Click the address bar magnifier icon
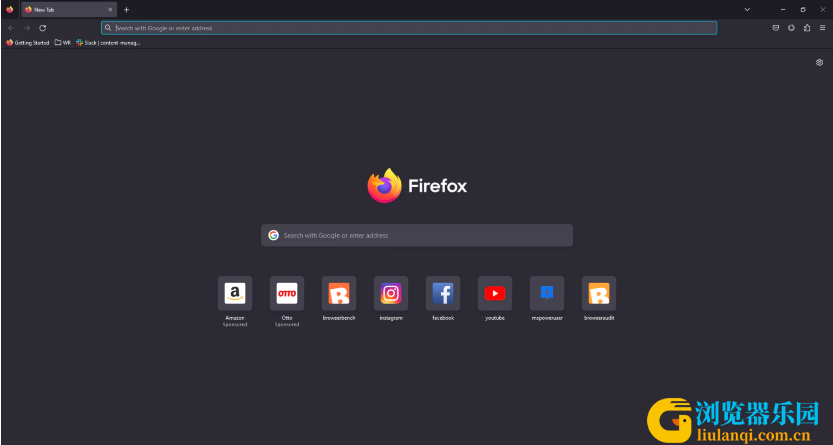 click(108, 28)
